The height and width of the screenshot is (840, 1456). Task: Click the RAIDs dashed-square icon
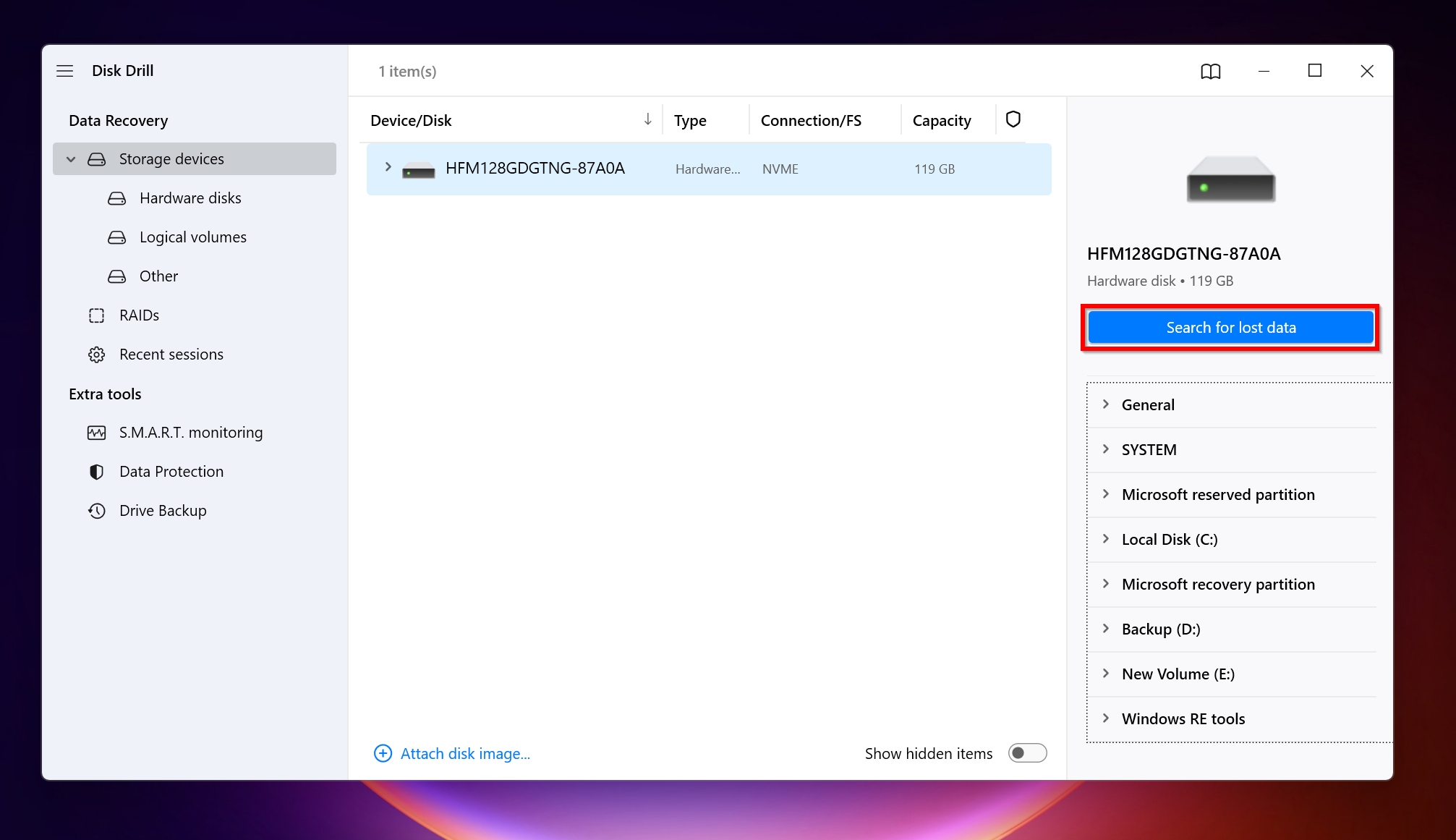tap(96, 315)
